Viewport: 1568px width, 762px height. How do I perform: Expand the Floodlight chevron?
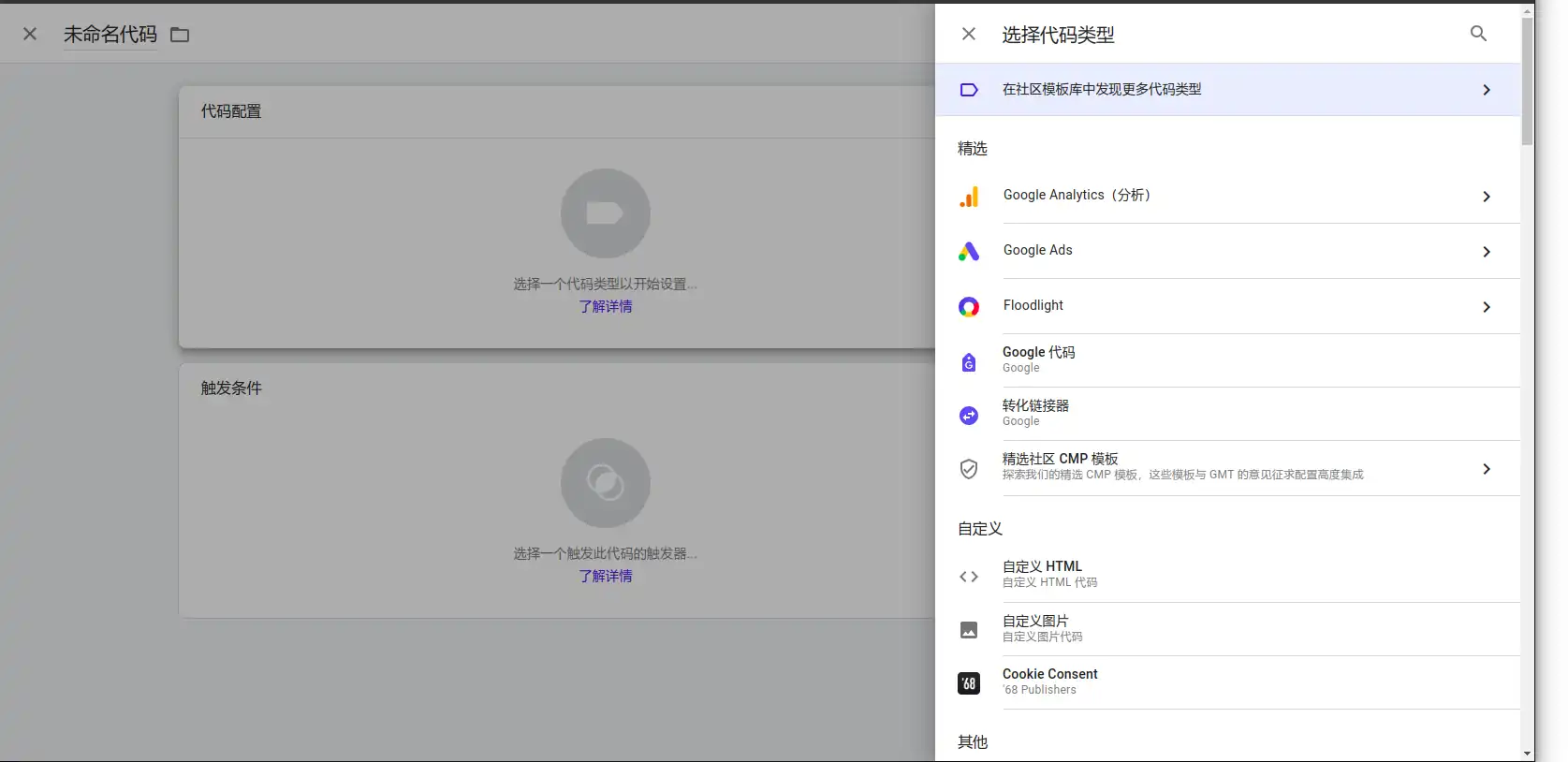pyautogui.click(x=1487, y=307)
